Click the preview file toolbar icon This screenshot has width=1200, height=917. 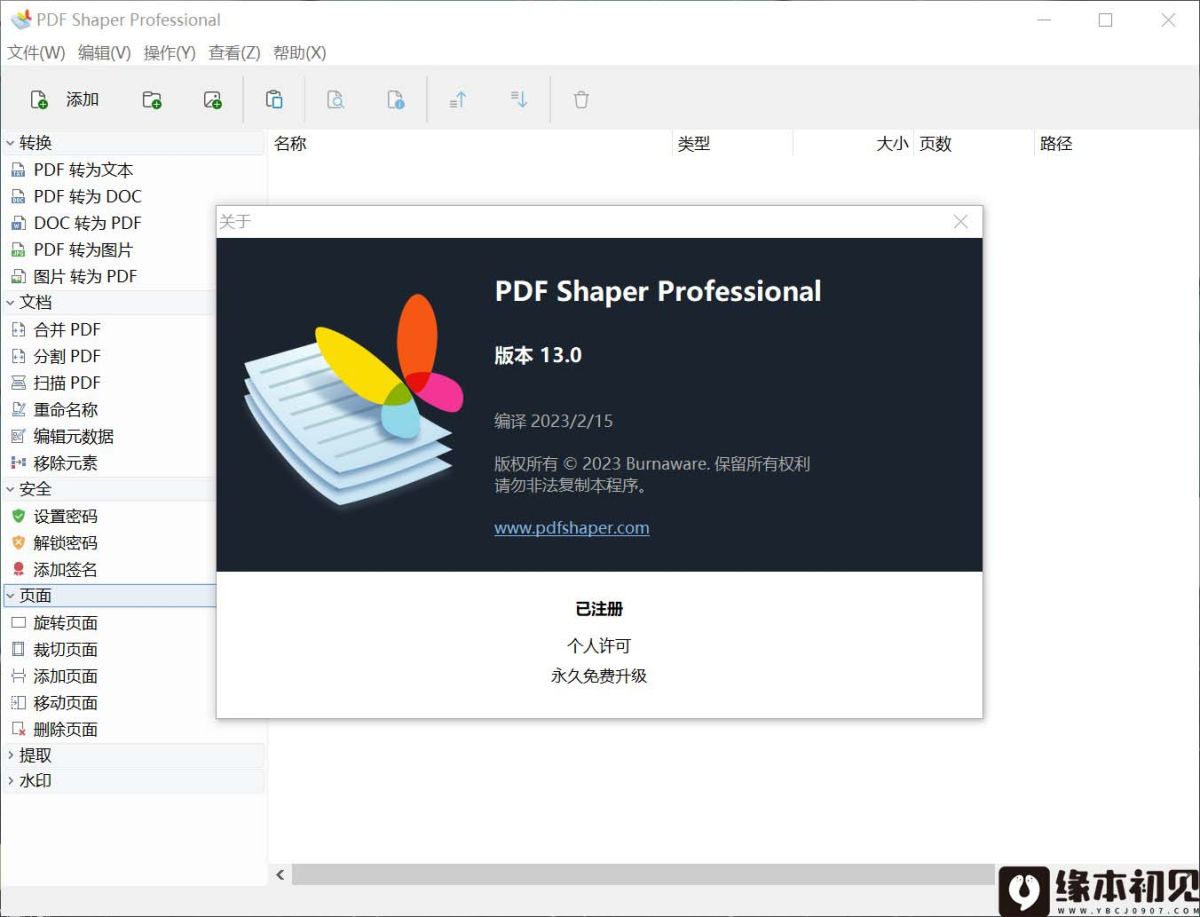(x=336, y=99)
